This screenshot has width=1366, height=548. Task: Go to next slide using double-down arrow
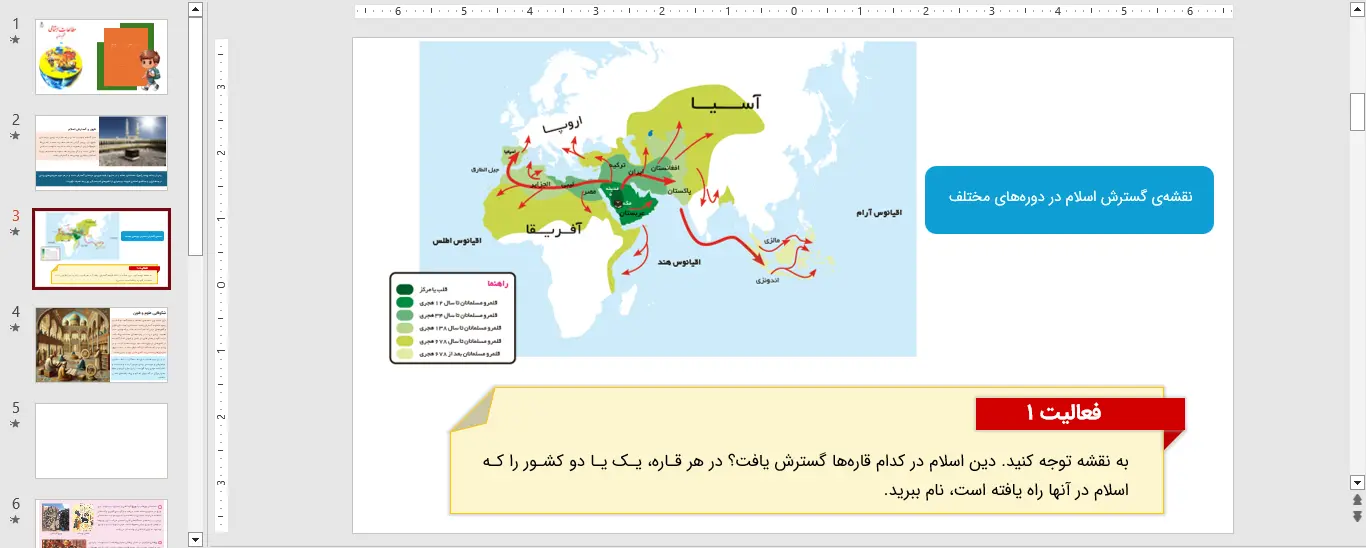pyautogui.click(x=1357, y=516)
